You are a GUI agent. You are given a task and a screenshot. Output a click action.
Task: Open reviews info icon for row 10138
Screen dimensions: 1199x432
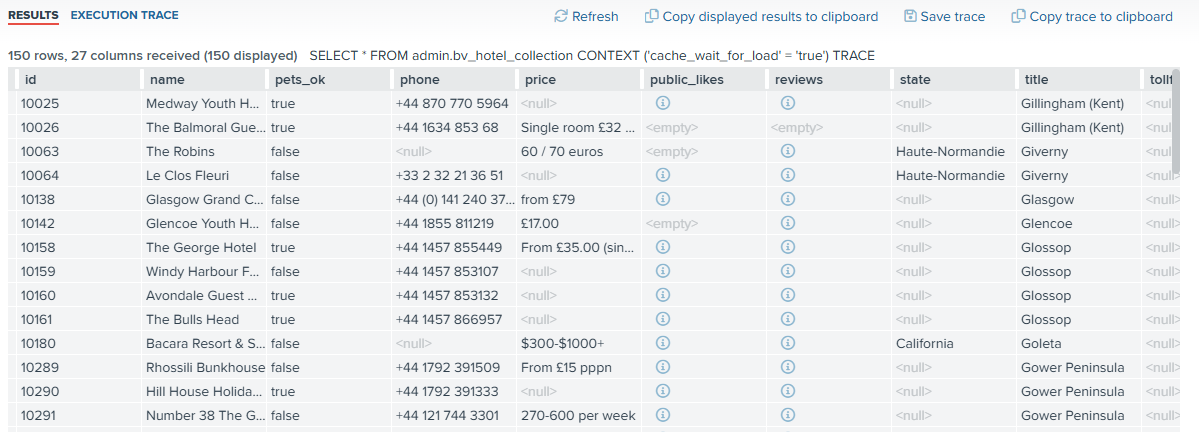[788, 199]
